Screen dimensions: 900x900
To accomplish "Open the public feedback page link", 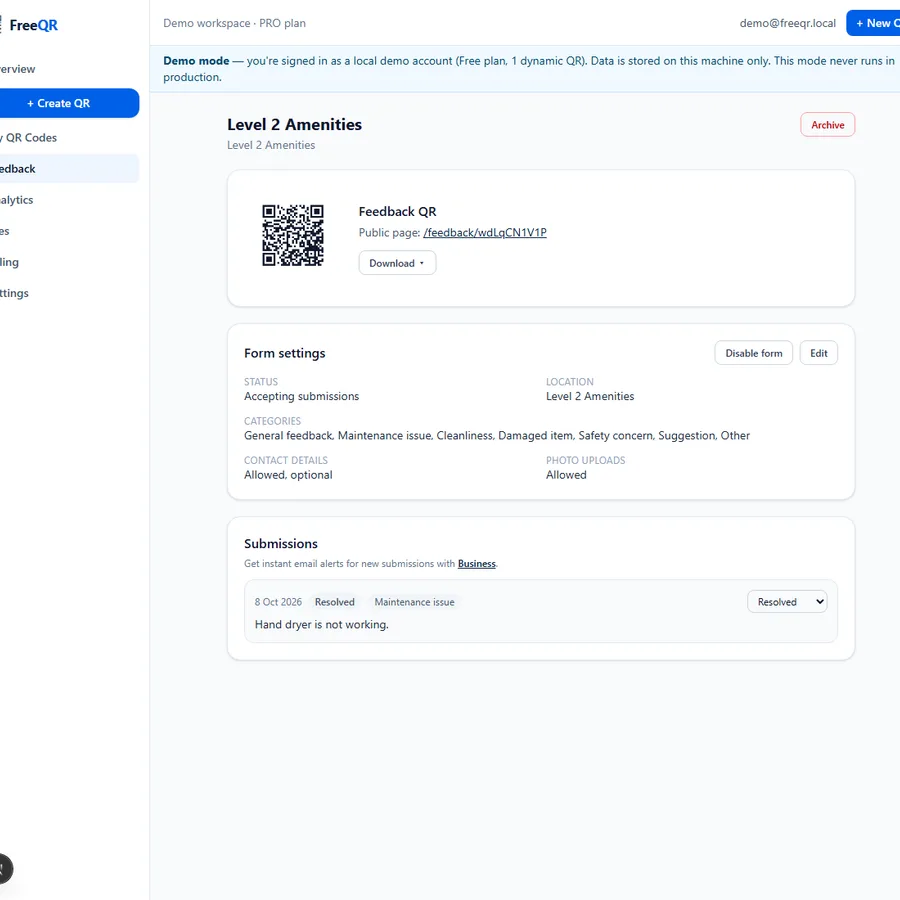I will 484,232.
